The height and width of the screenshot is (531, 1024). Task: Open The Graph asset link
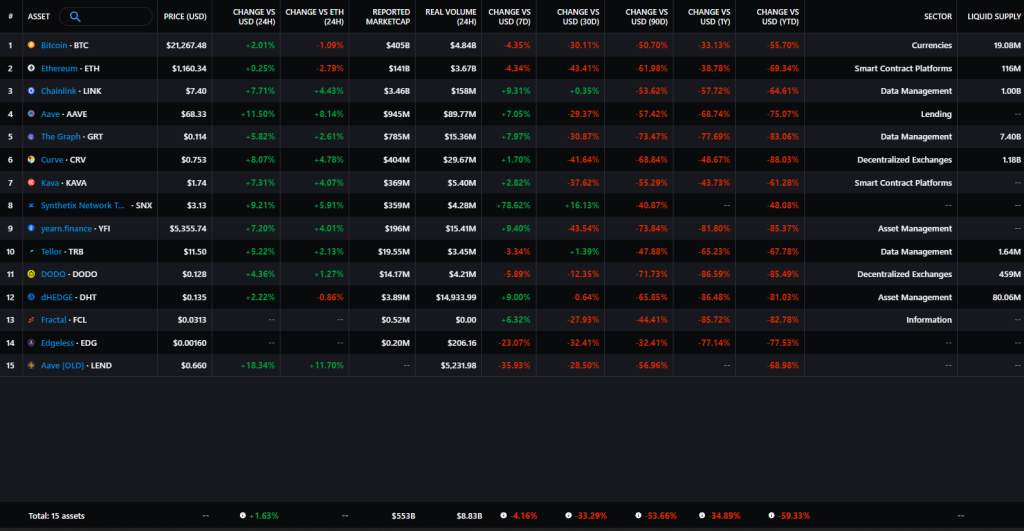(x=61, y=137)
